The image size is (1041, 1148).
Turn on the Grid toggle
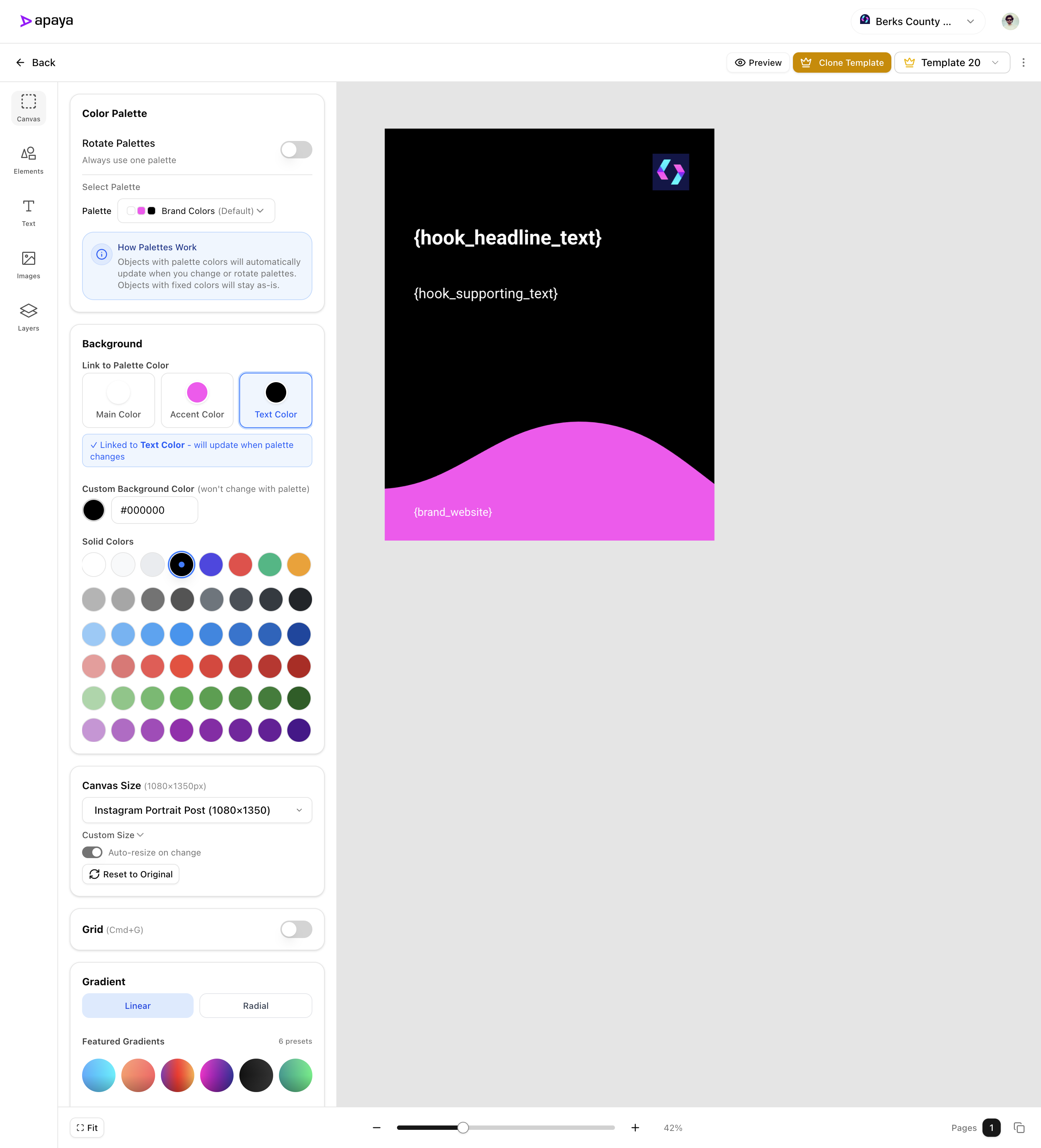click(296, 929)
